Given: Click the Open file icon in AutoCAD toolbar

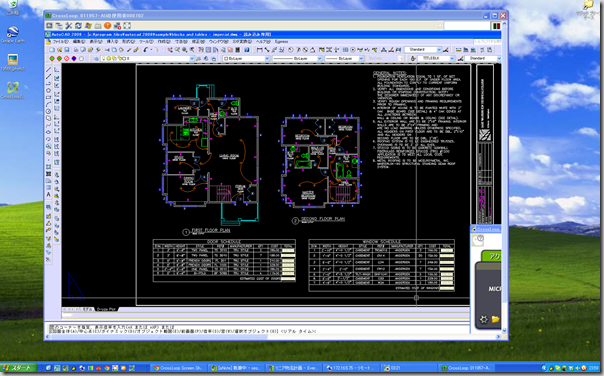Looking at the screenshot, I should point(60,50).
